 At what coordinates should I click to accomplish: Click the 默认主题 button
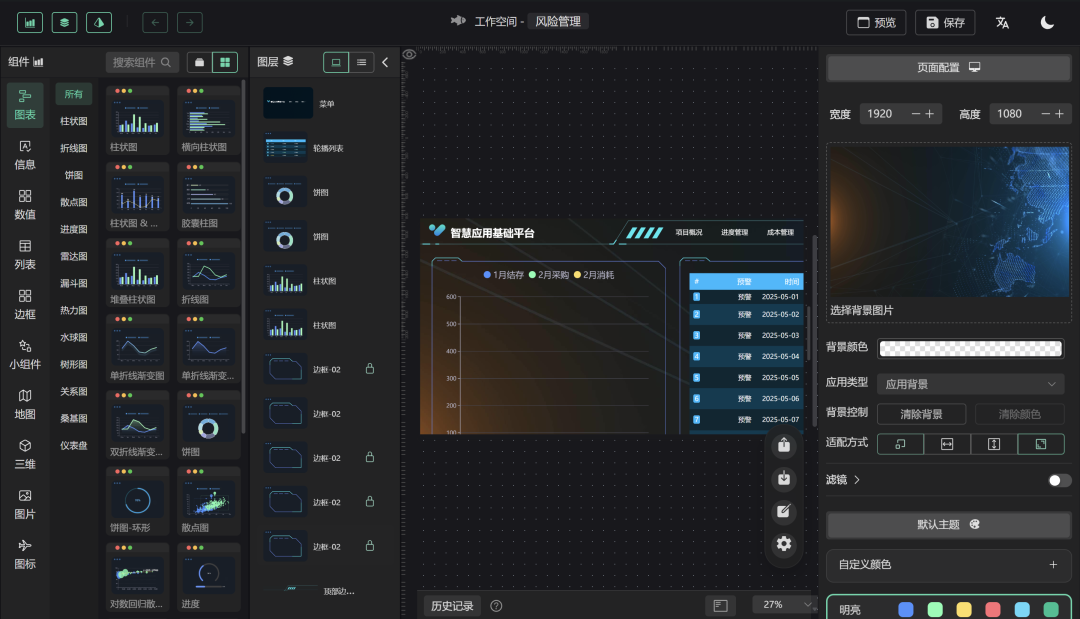948,525
